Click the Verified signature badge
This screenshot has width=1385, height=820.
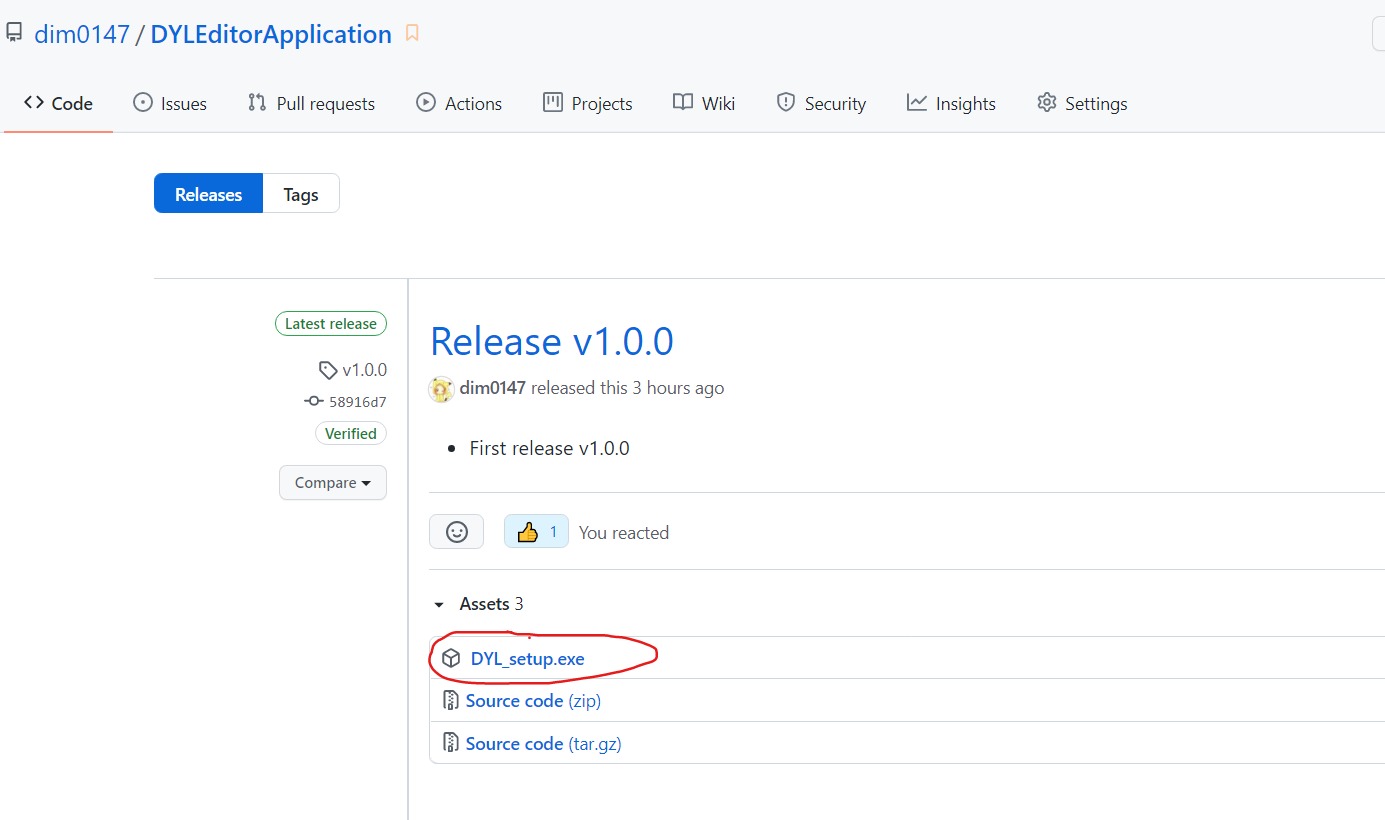(x=351, y=434)
